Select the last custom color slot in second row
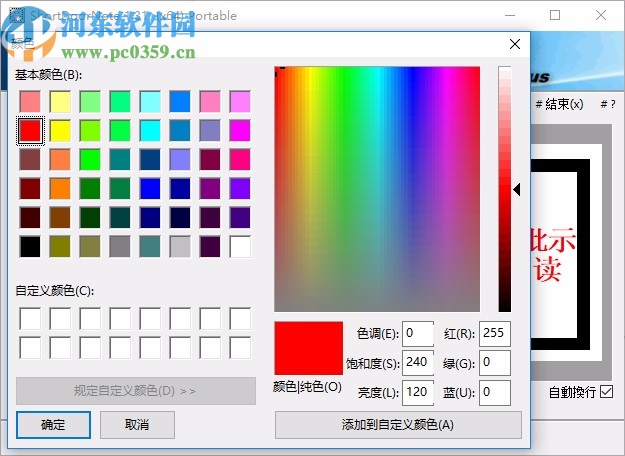 point(240,348)
